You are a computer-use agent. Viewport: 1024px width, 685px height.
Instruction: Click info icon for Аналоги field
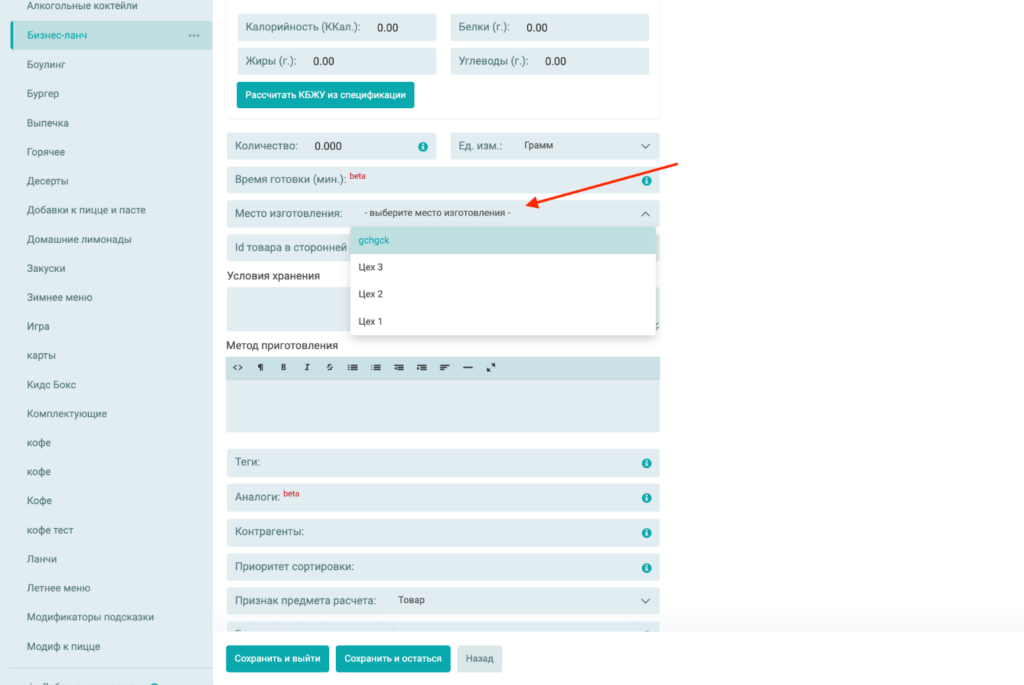(x=647, y=498)
